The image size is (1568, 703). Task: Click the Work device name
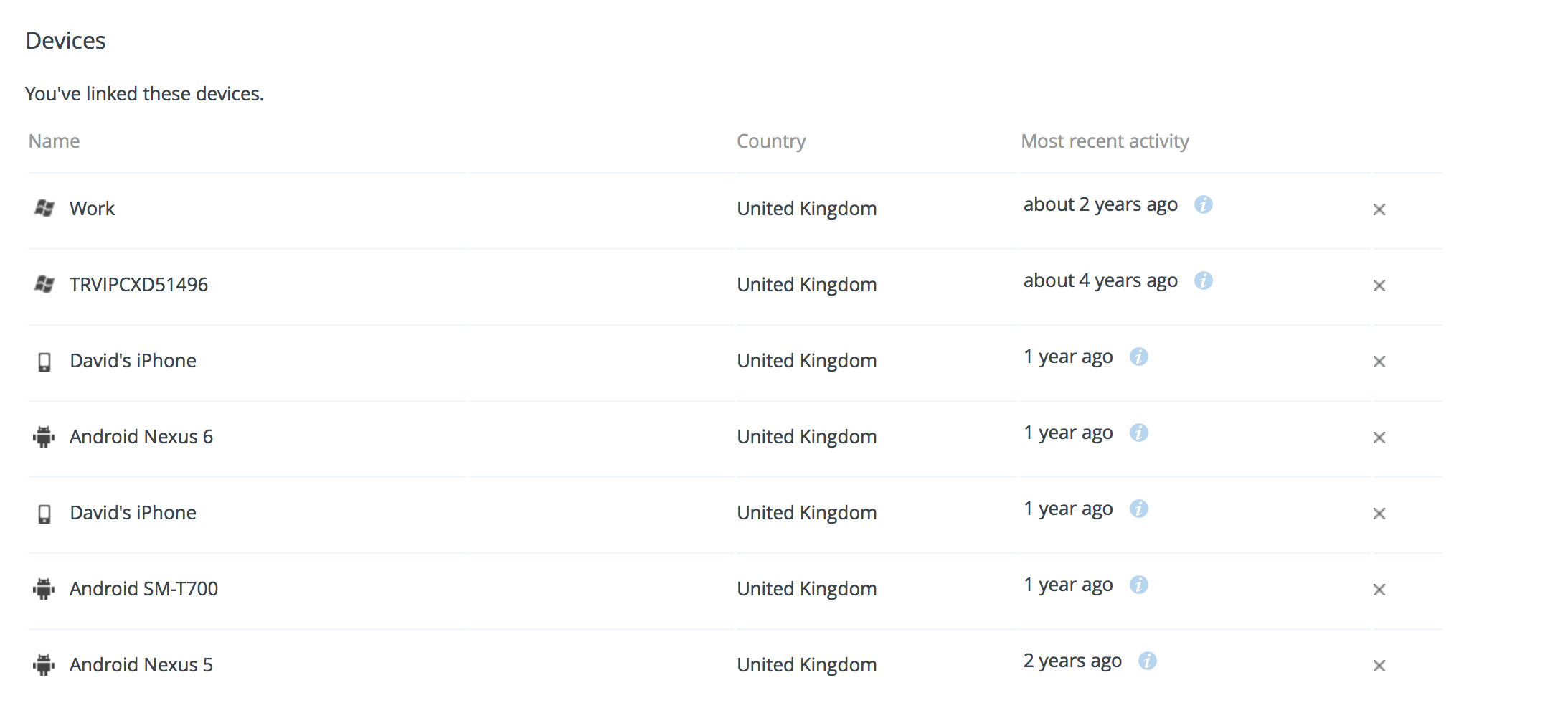pos(92,208)
